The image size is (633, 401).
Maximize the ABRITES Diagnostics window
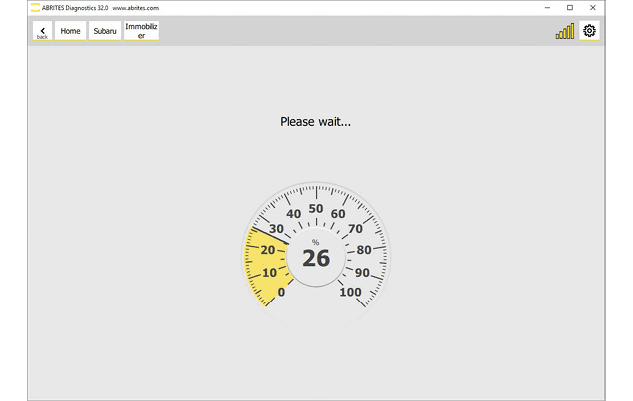click(570, 7)
